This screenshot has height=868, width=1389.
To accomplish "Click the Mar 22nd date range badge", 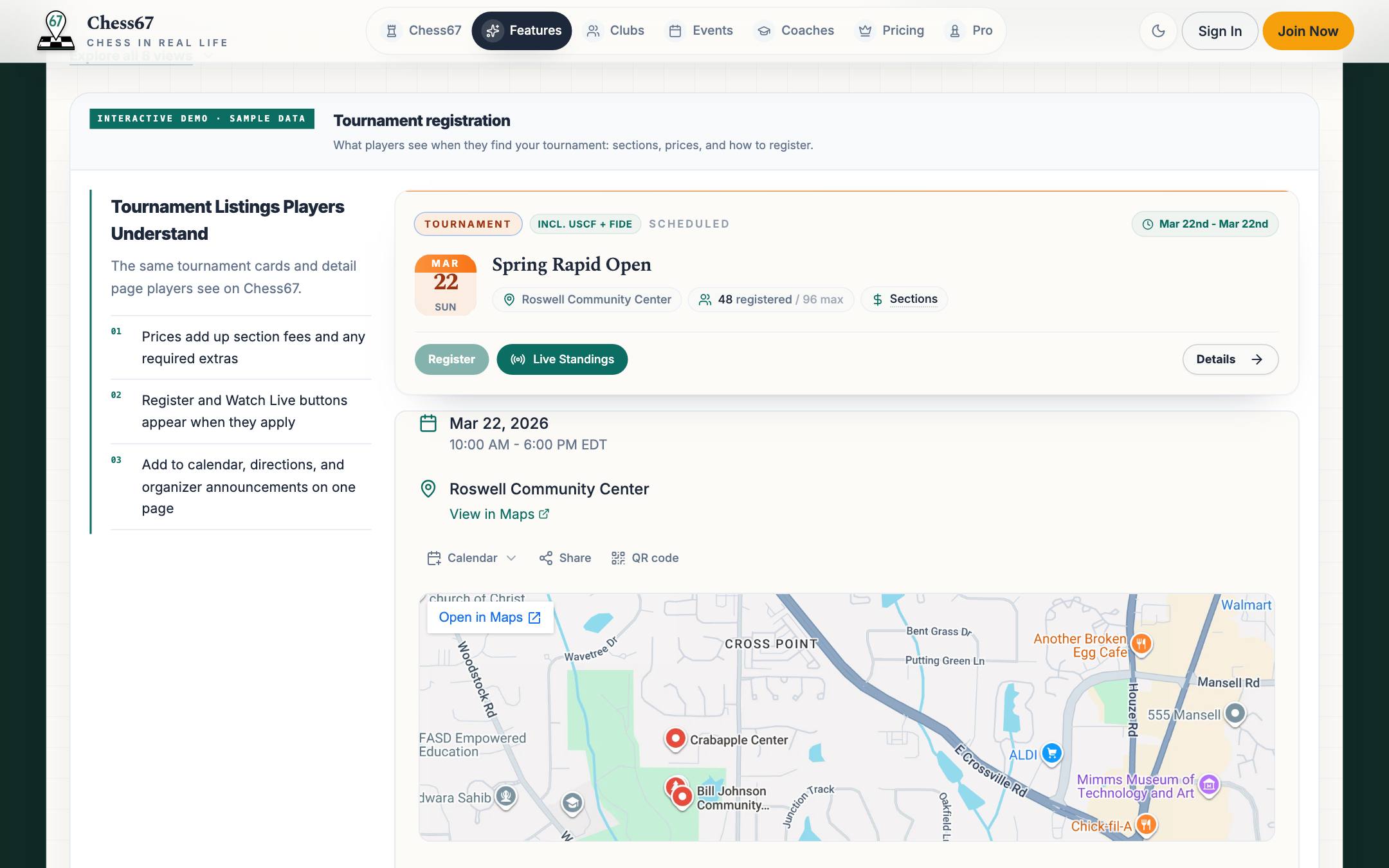I will (x=1205, y=224).
